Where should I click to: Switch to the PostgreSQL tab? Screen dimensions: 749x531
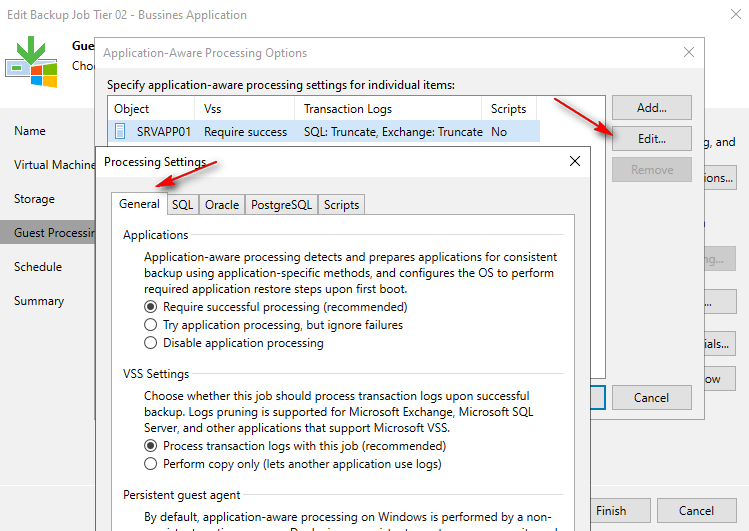(x=281, y=204)
